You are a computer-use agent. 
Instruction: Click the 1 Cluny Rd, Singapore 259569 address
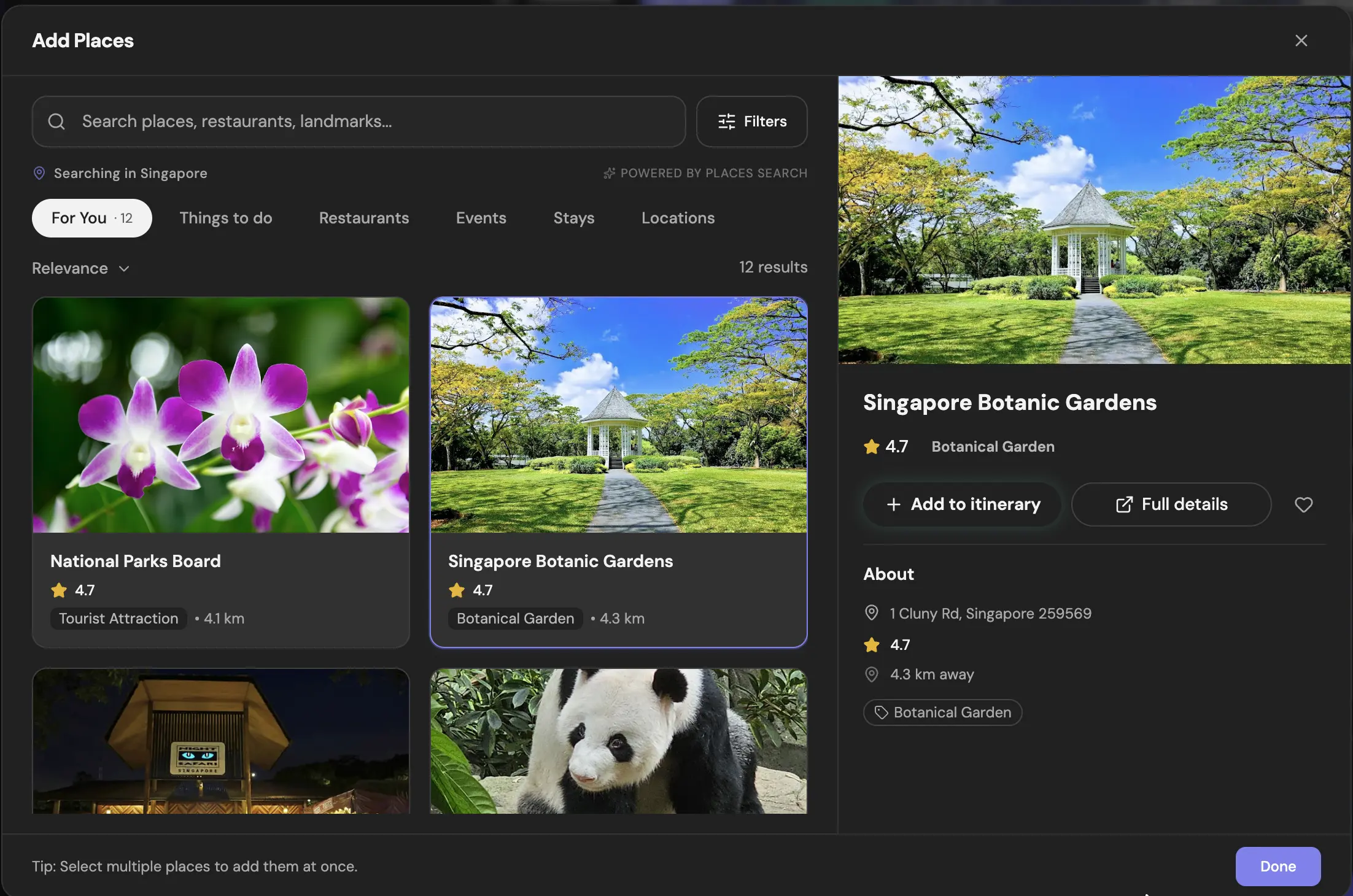[x=990, y=613]
